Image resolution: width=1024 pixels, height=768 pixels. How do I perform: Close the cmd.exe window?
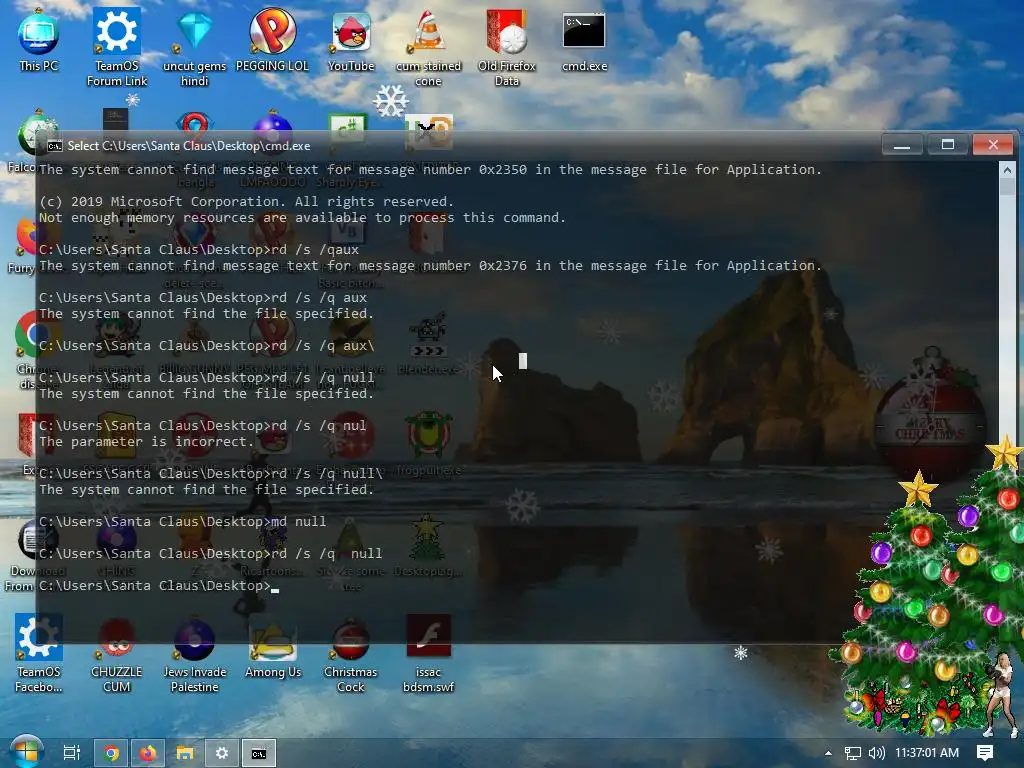[993, 144]
